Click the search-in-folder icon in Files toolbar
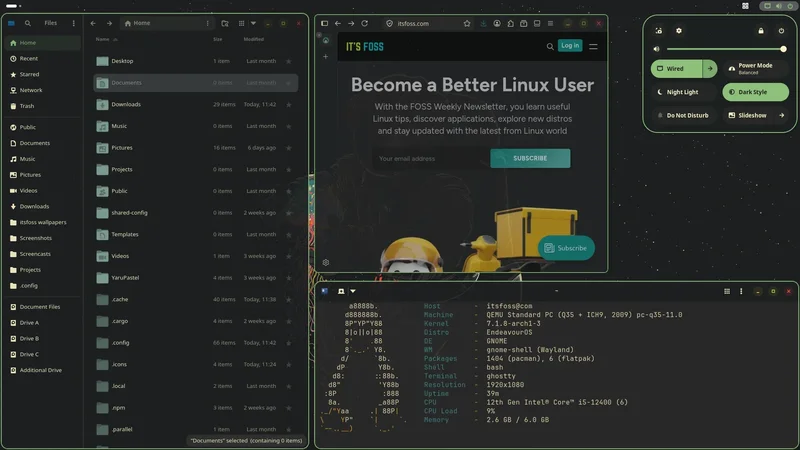This screenshot has height=450, width=800. [225, 23]
